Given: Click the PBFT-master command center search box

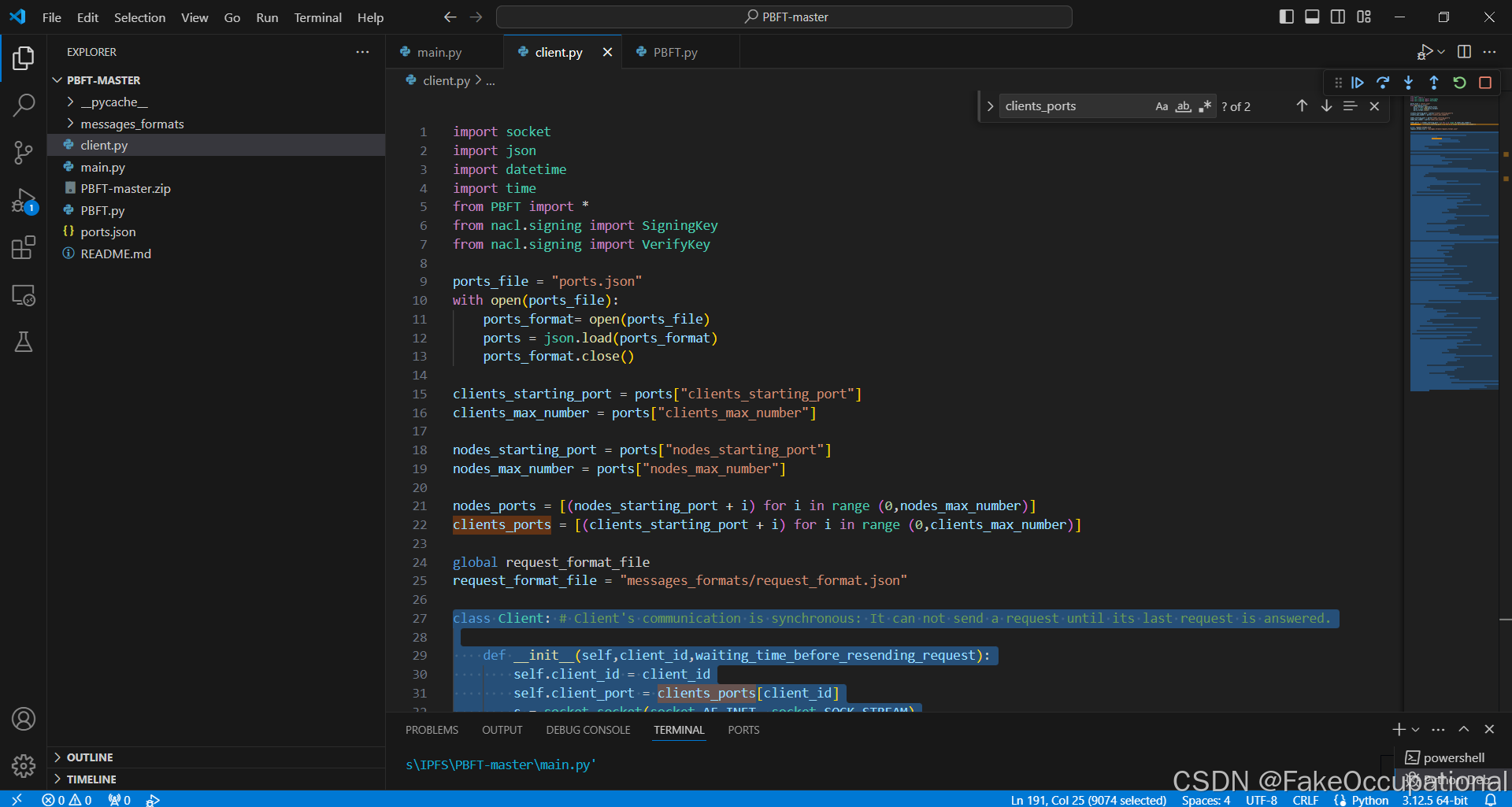Looking at the screenshot, I should 784,17.
